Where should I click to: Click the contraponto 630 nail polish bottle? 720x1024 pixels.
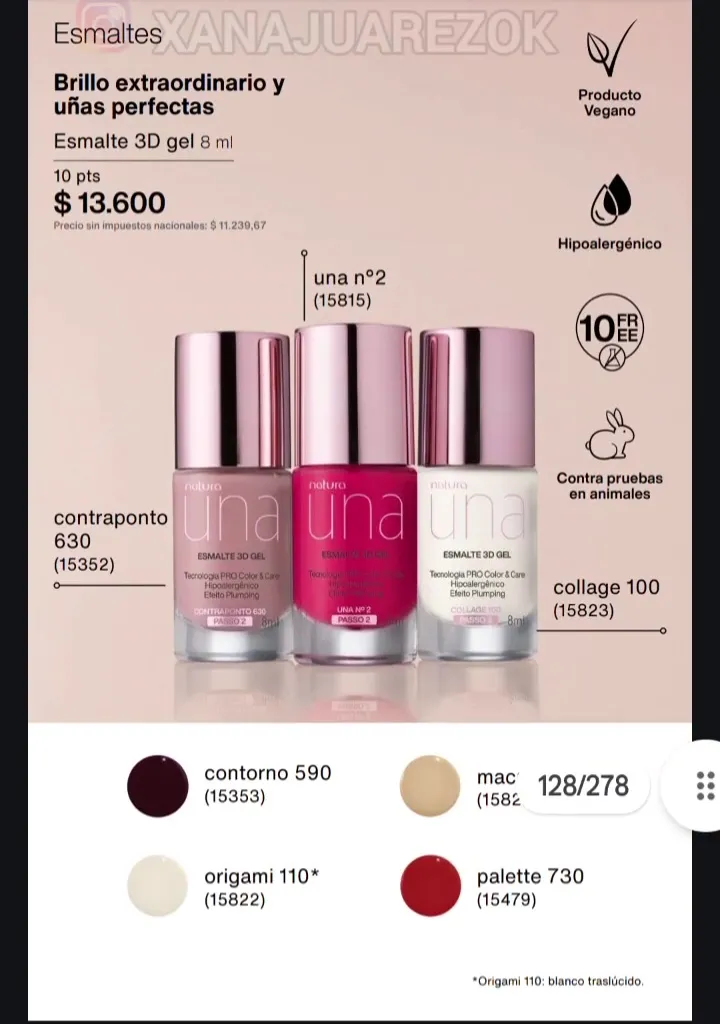[x=232, y=496]
